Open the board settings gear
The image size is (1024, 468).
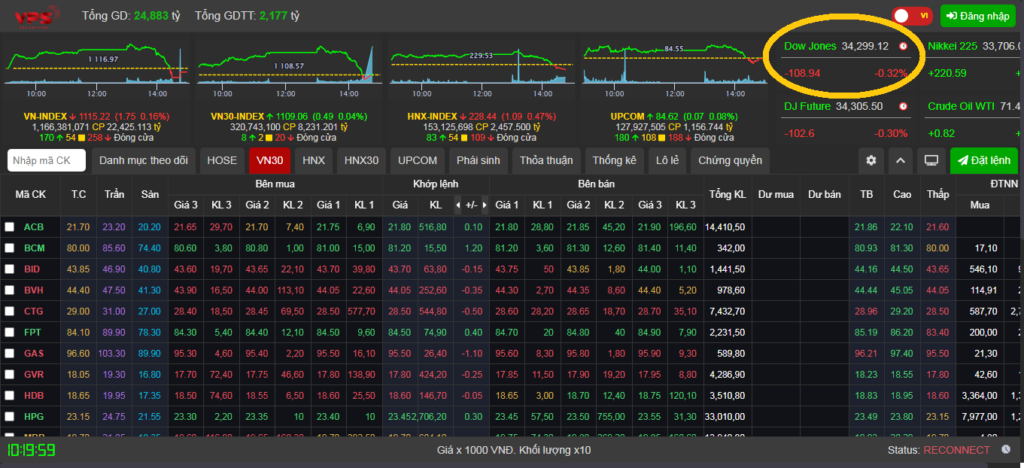[x=871, y=161]
